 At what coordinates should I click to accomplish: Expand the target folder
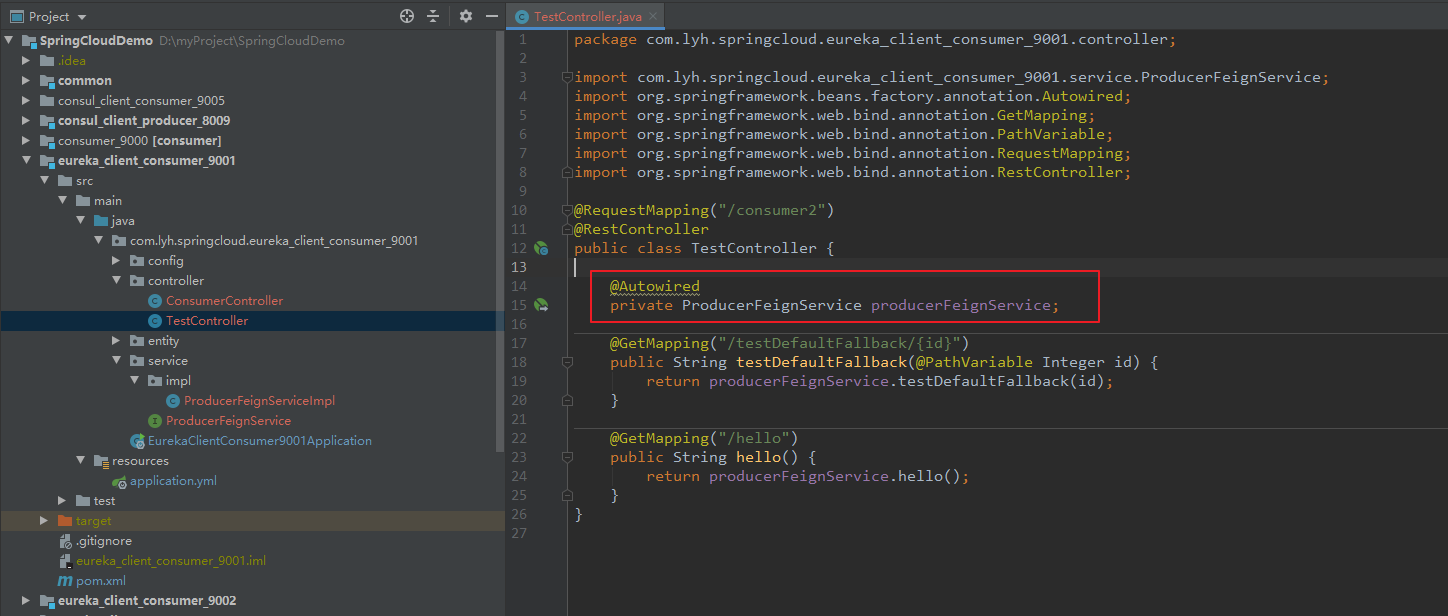click(44, 520)
